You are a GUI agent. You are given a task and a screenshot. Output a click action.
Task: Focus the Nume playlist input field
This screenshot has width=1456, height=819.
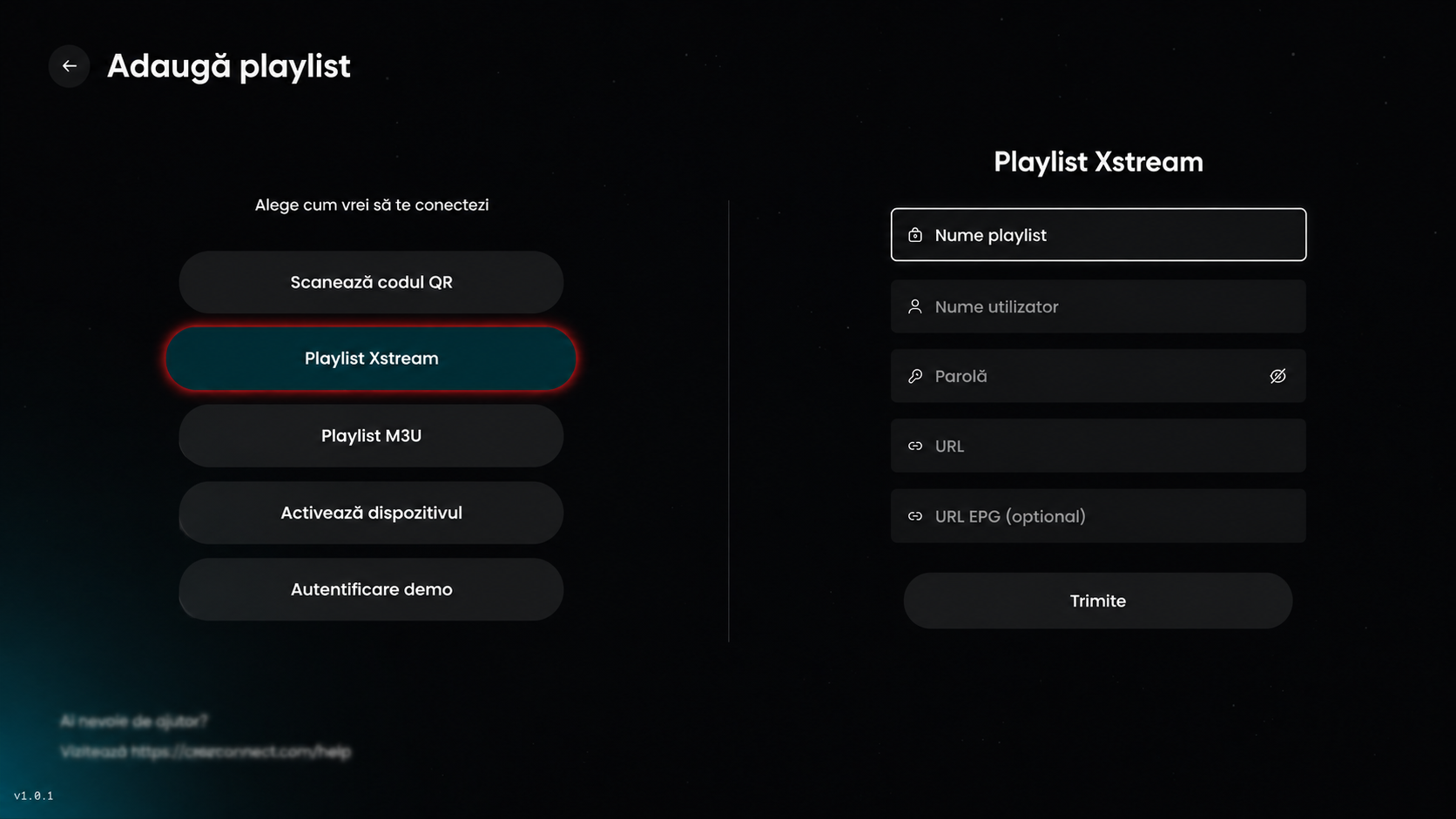[1098, 234]
